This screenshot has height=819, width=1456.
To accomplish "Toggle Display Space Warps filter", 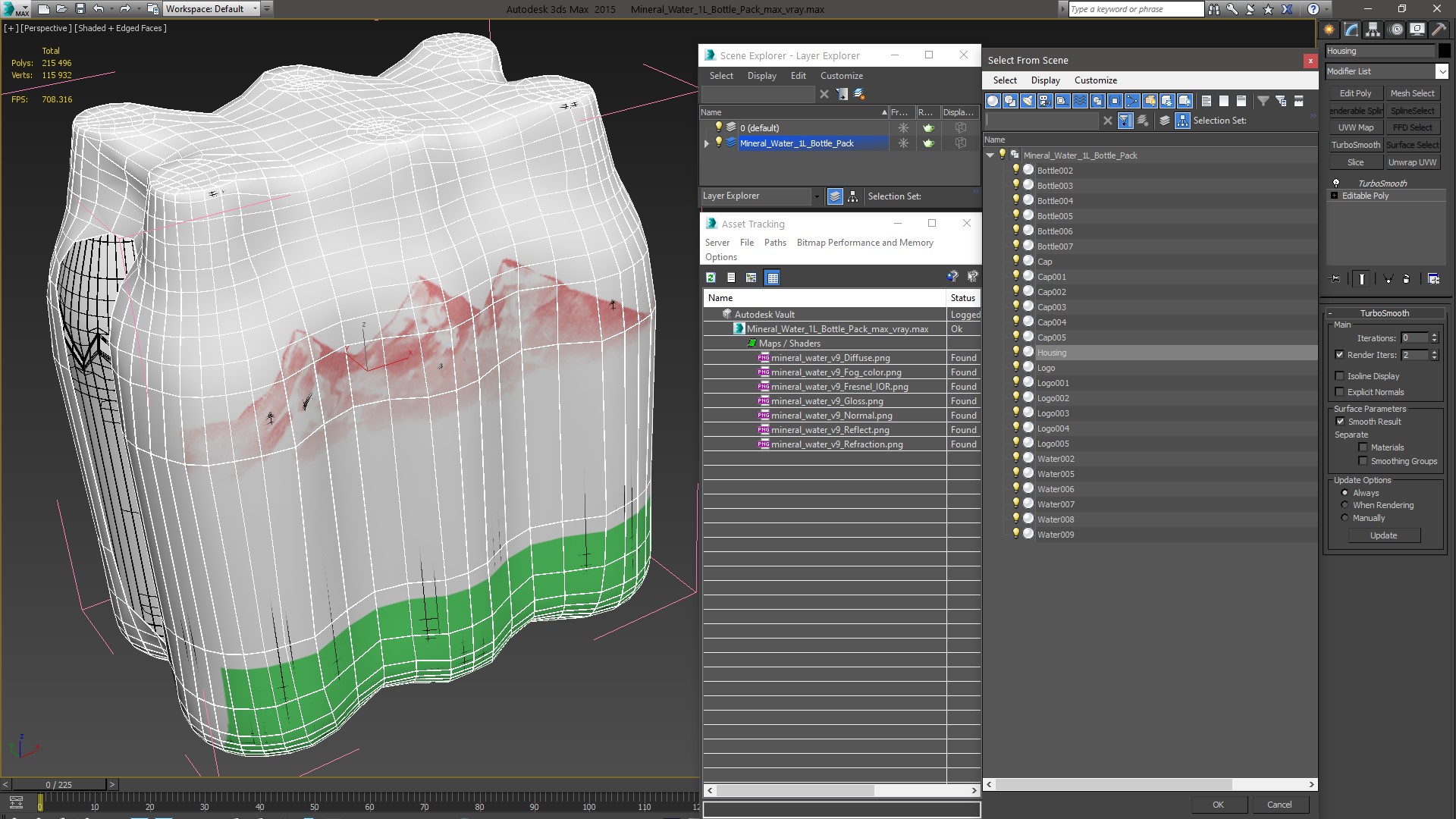I will tap(1080, 101).
